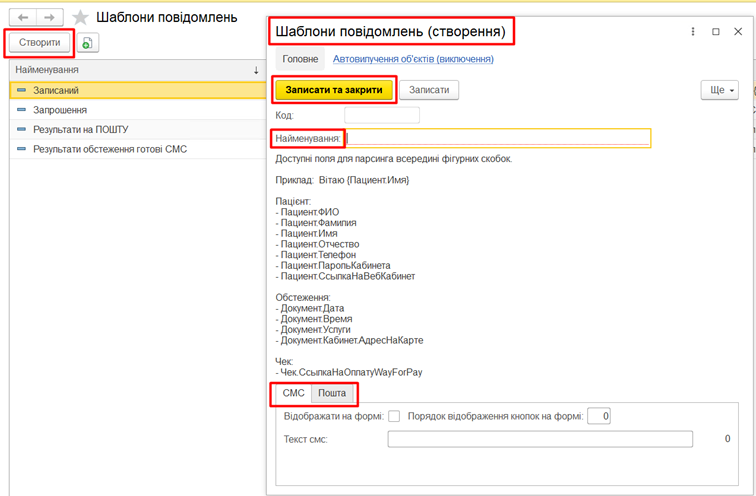Open the Головне section tab
756x496 pixels.
point(300,59)
